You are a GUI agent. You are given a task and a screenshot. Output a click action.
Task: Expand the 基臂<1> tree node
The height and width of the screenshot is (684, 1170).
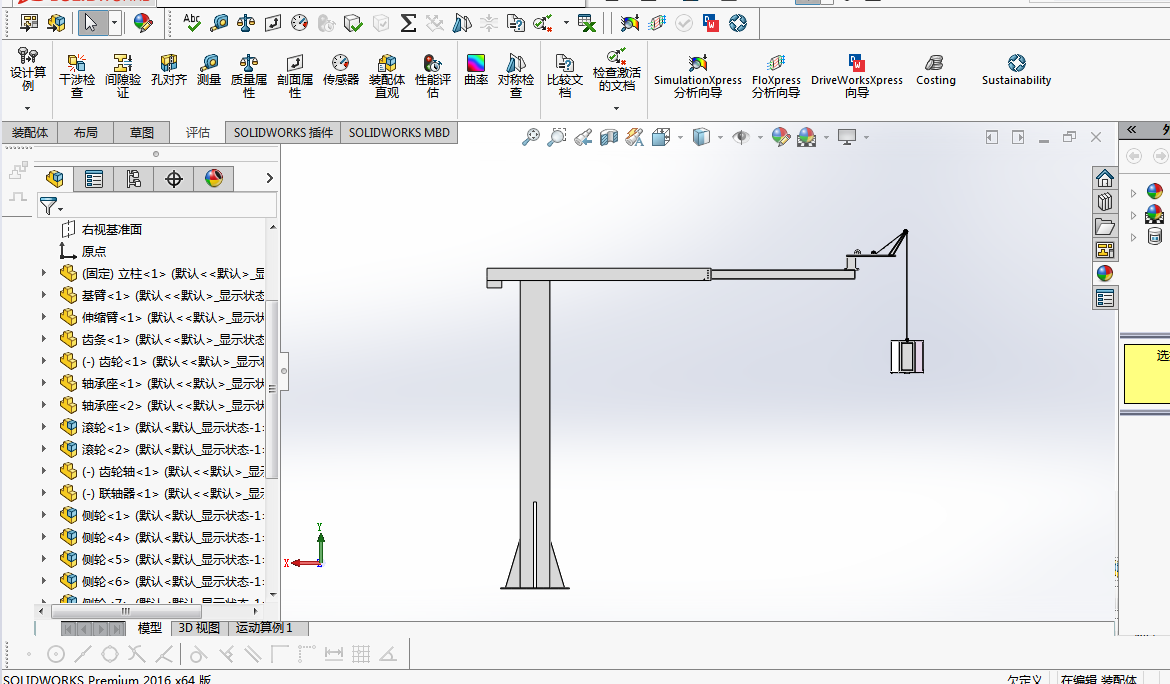click(43, 295)
